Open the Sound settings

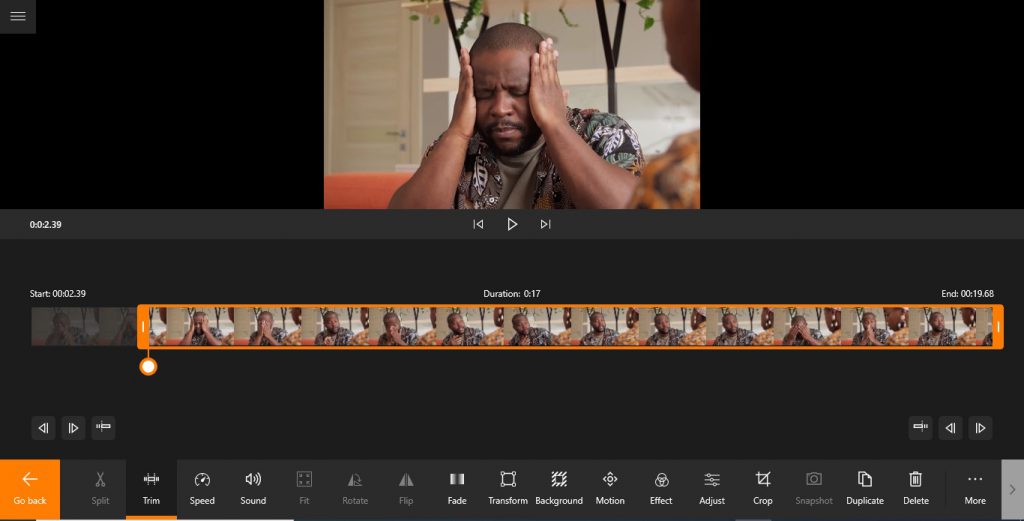(253, 489)
